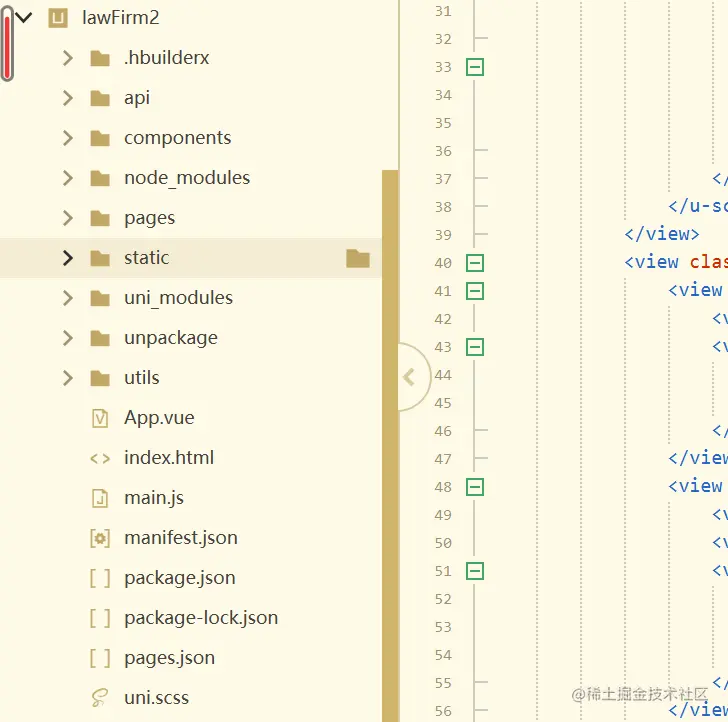
Task: Click line number 39 in gutter
Action: 443,235
